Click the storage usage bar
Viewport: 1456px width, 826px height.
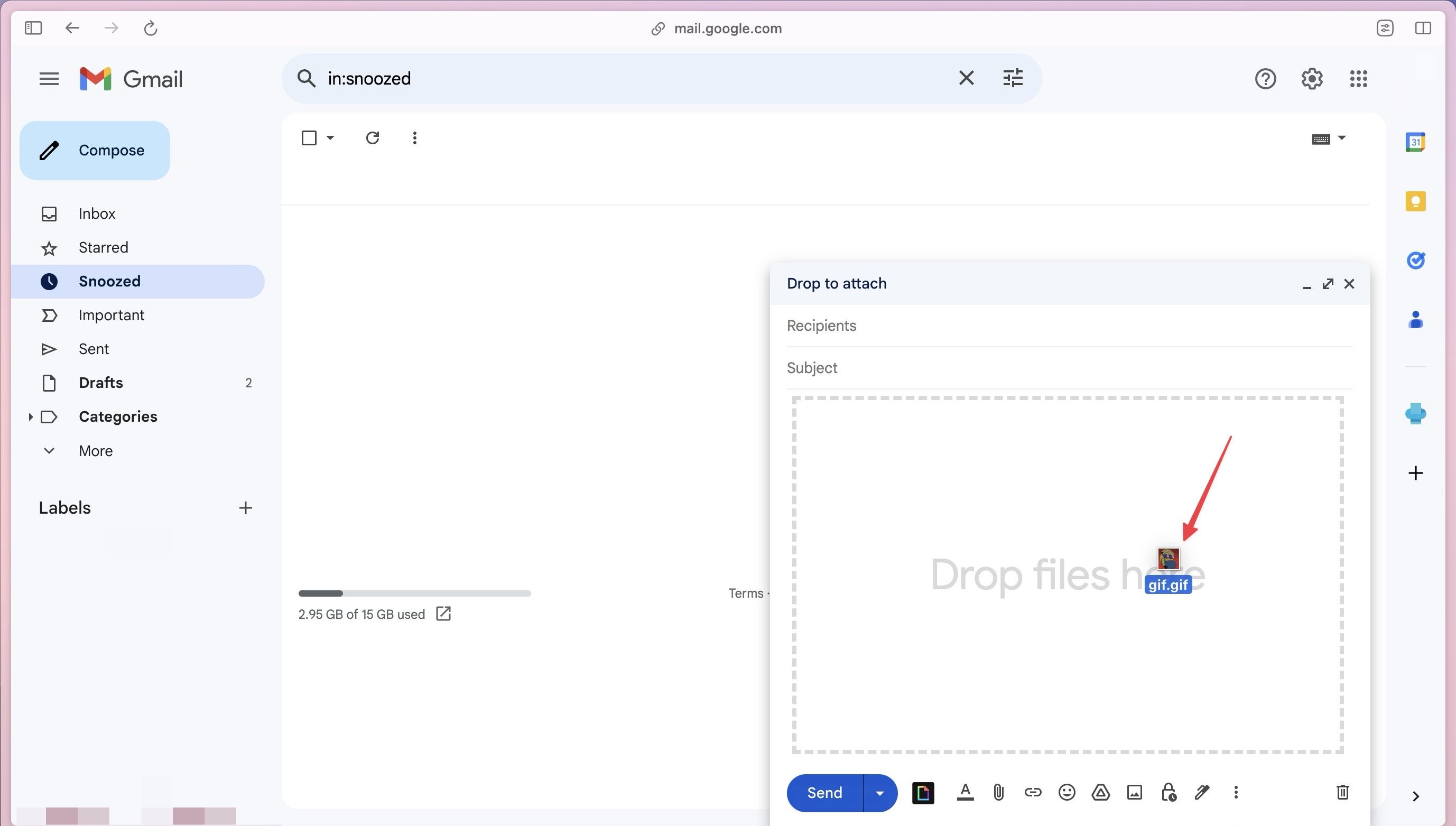414,593
